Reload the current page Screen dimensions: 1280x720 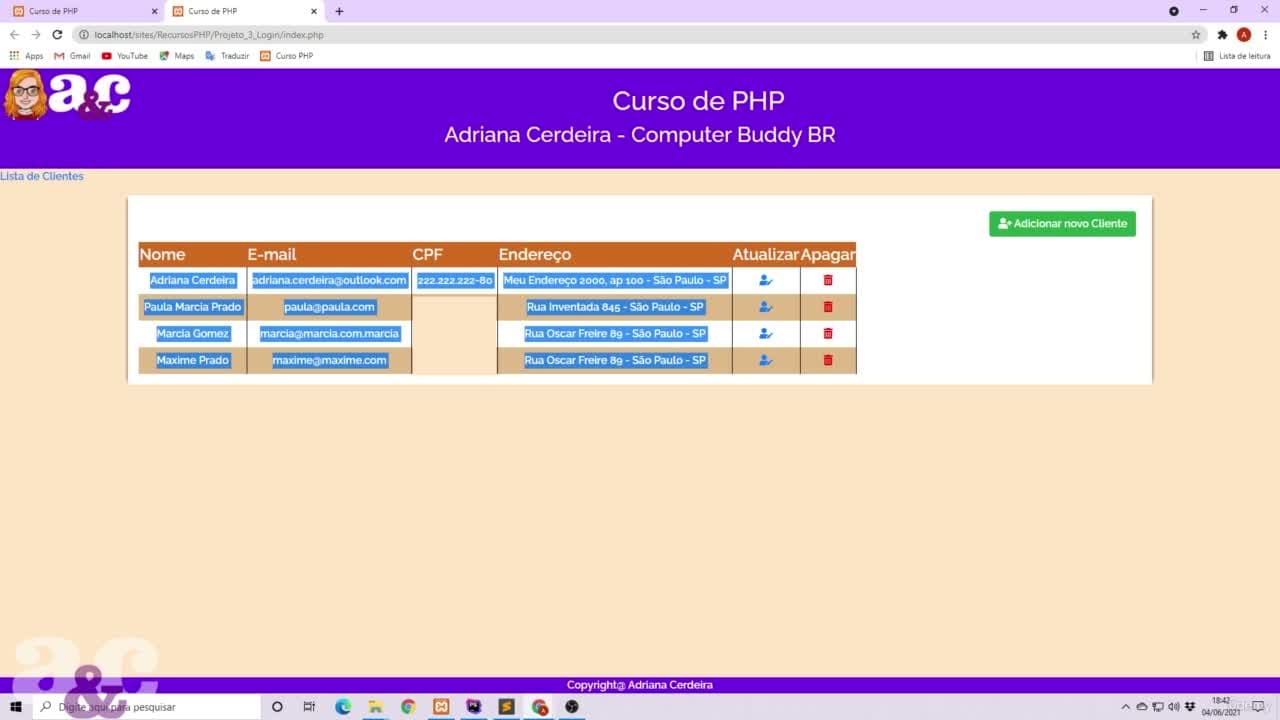tap(57, 34)
